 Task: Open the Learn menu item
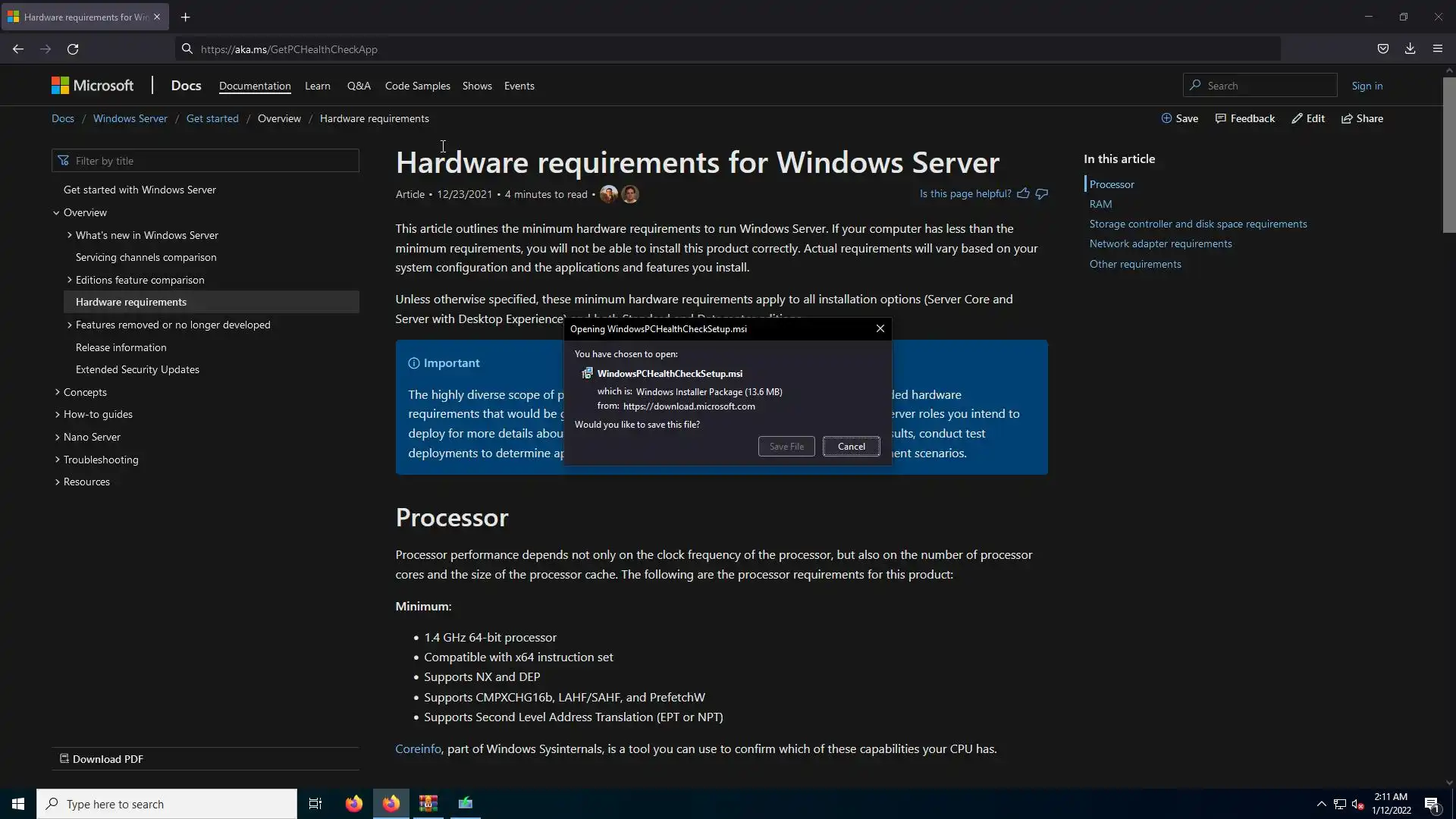(317, 86)
